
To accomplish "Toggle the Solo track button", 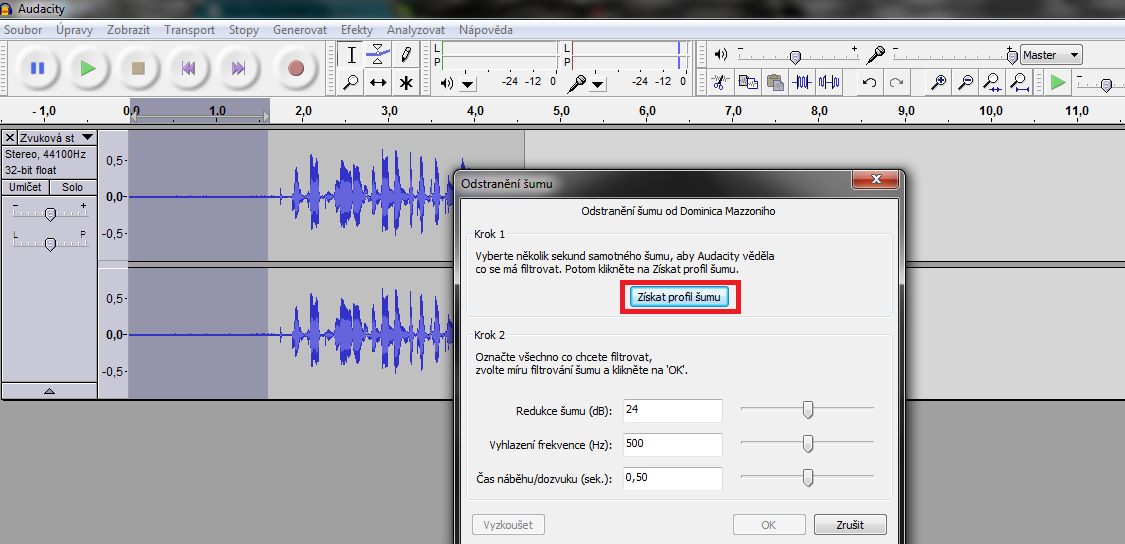I will click(x=72, y=187).
